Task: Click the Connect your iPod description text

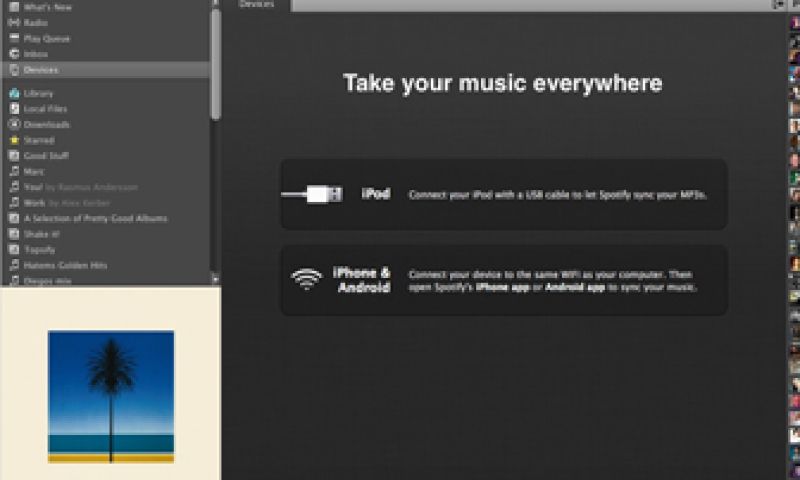Action: pyautogui.click(x=558, y=195)
